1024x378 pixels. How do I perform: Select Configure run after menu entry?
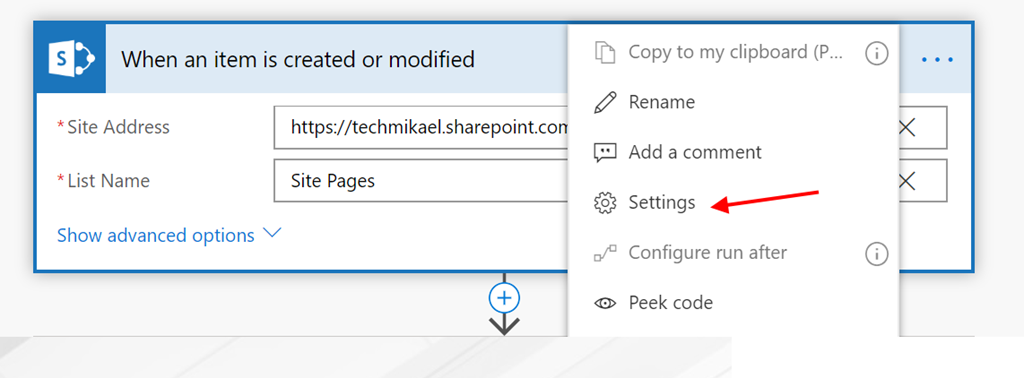point(733,253)
